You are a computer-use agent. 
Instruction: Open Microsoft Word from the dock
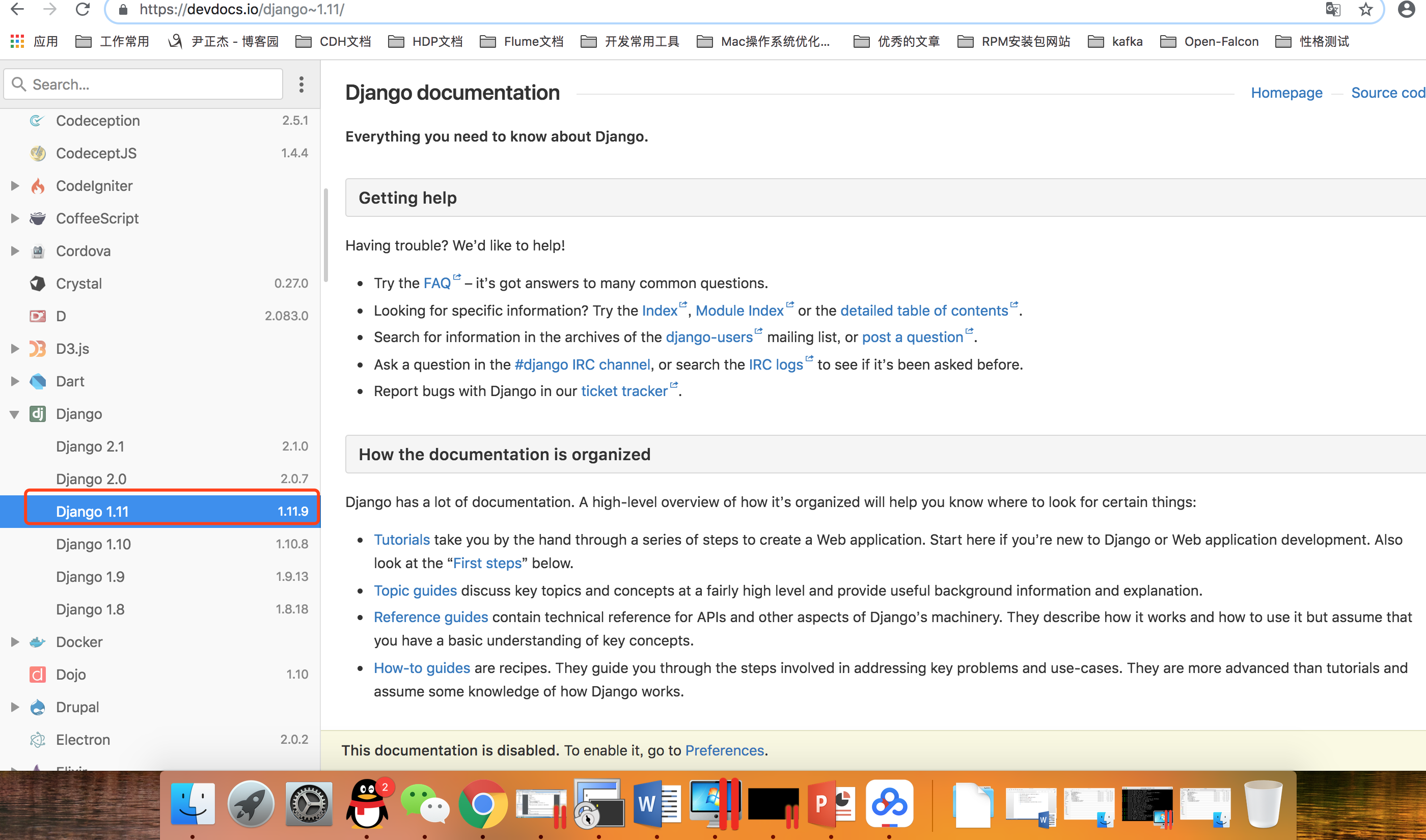[x=656, y=804]
